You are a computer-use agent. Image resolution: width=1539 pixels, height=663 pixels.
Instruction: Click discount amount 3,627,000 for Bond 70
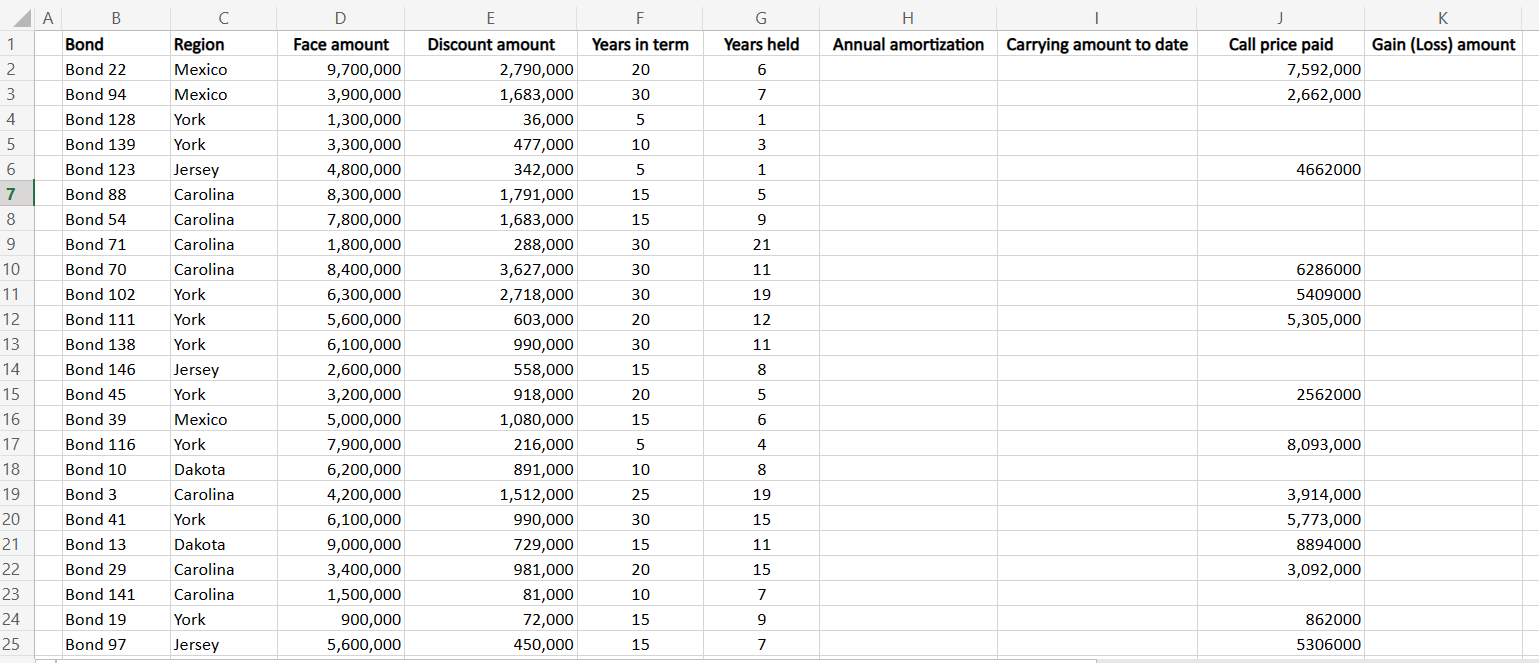(x=489, y=269)
